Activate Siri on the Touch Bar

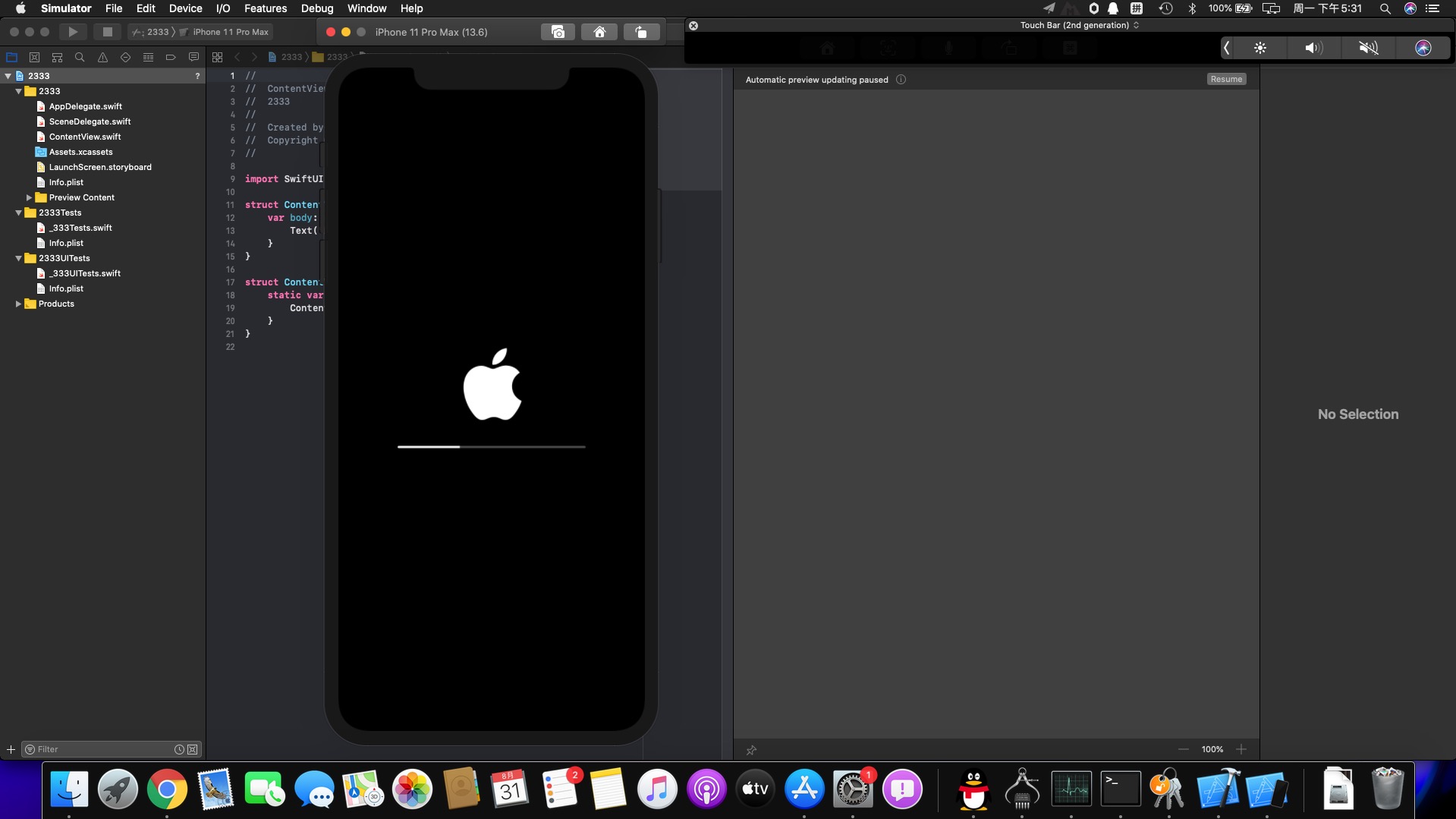[1423, 48]
